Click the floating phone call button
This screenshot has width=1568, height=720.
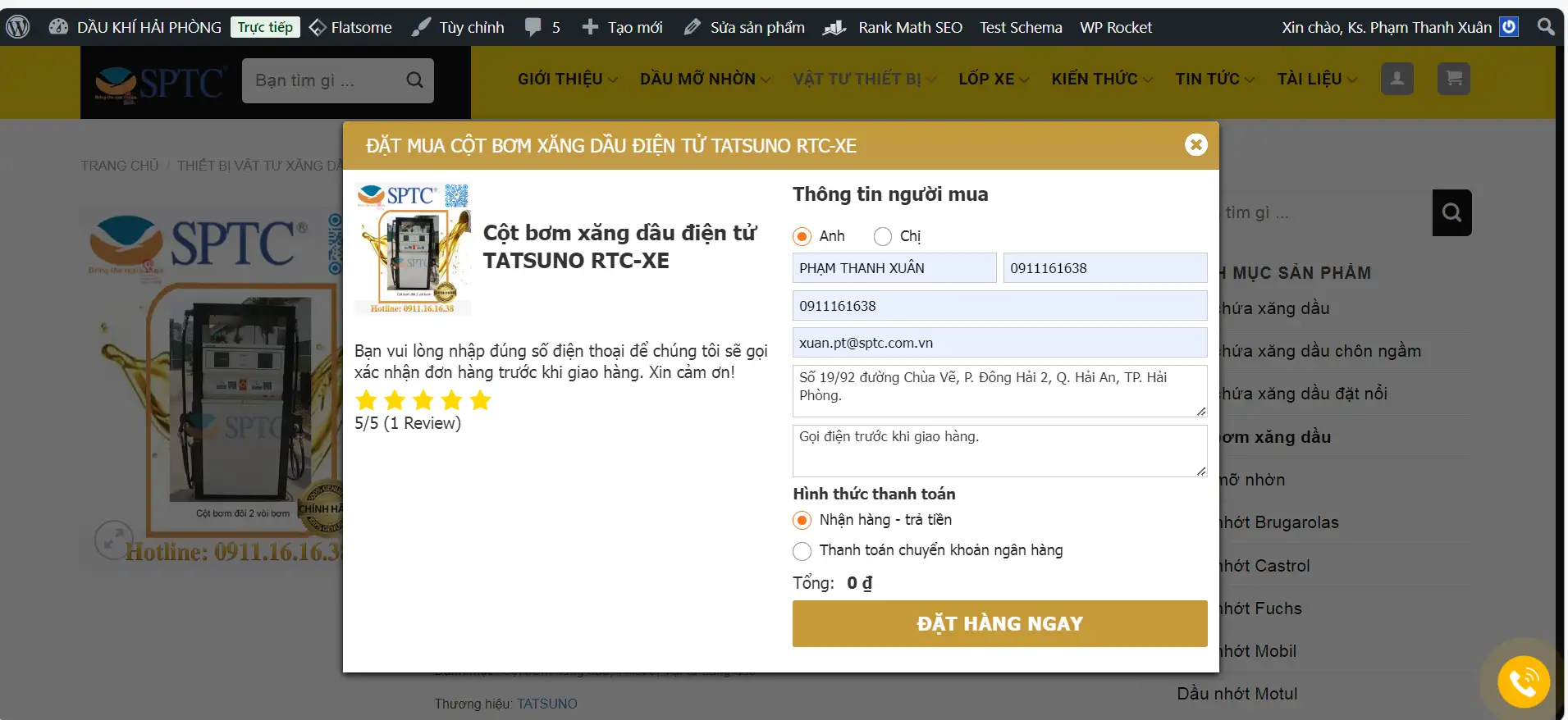(1524, 682)
